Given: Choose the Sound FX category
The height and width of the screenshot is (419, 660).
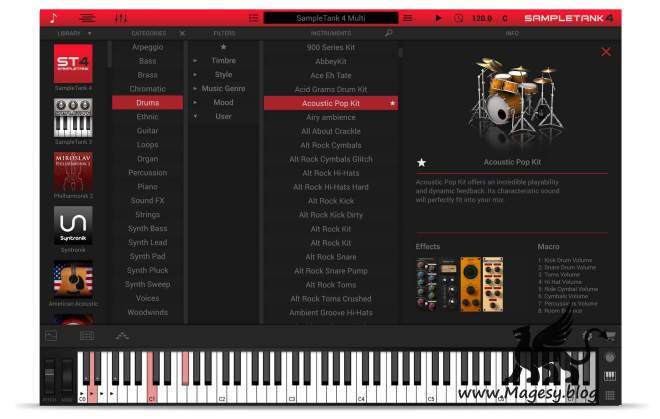Looking at the screenshot, I should (x=147, y=201).
